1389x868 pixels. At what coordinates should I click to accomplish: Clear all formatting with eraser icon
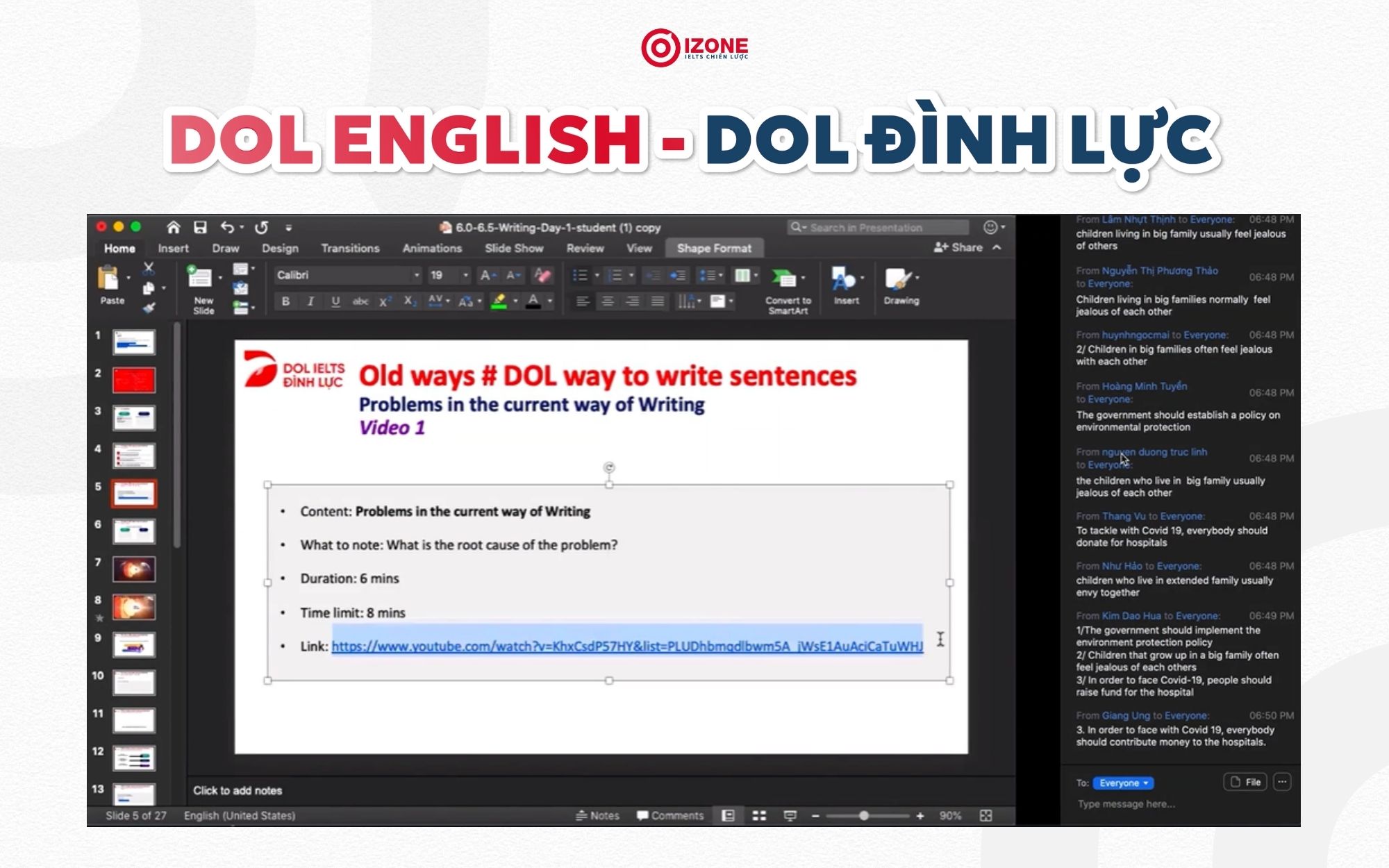point(542,275)
